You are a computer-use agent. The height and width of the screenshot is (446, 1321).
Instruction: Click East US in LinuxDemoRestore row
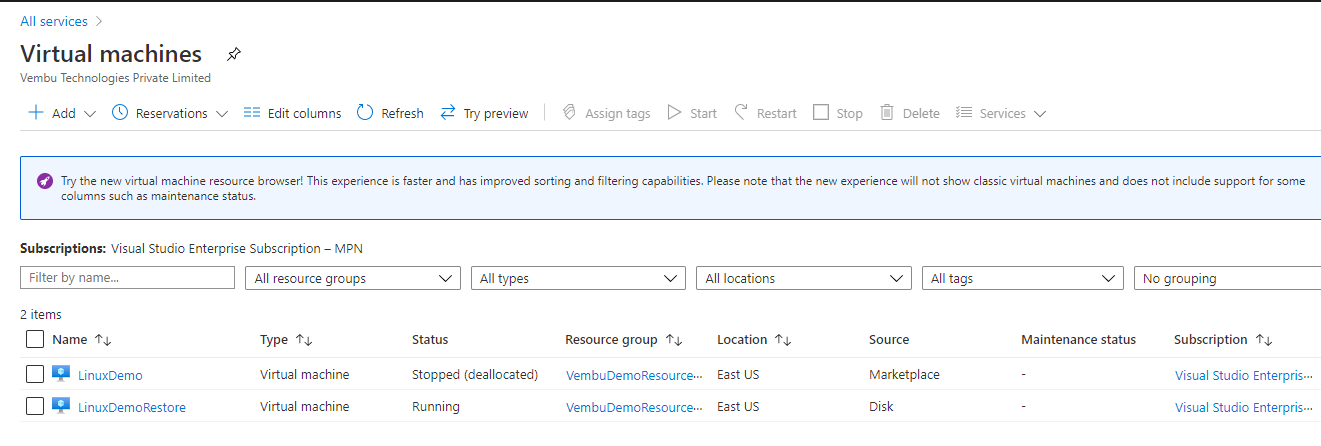[738, 407]
